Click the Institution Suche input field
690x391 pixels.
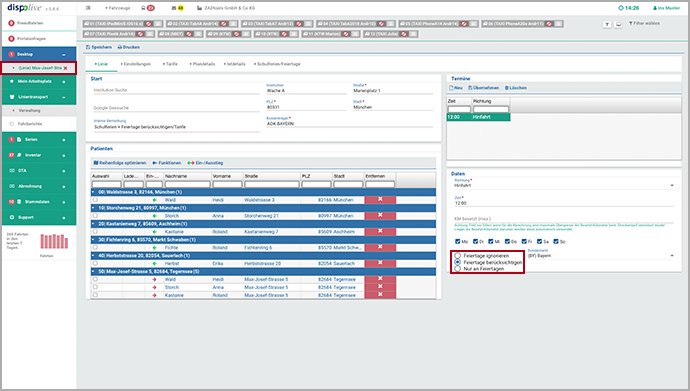tap(176, 90)
